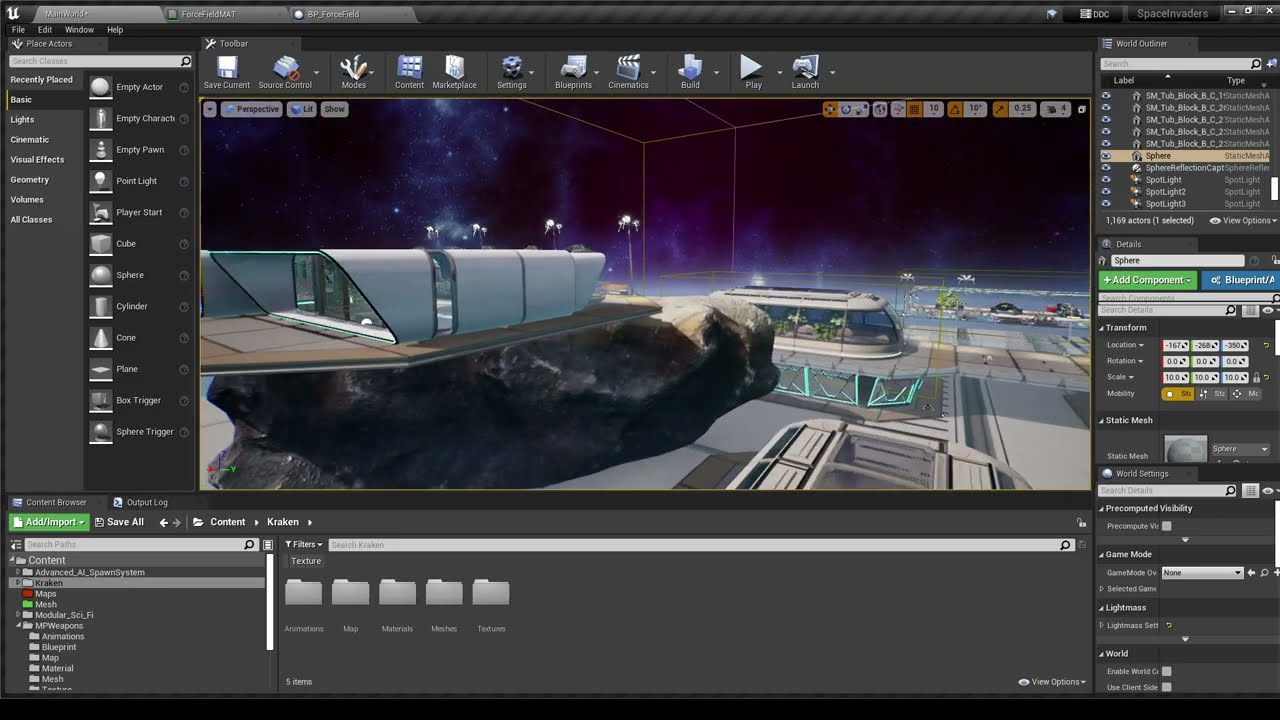Click the green Add Component button
Viewport: 1280px width, 720px height.
point(1147,280)
